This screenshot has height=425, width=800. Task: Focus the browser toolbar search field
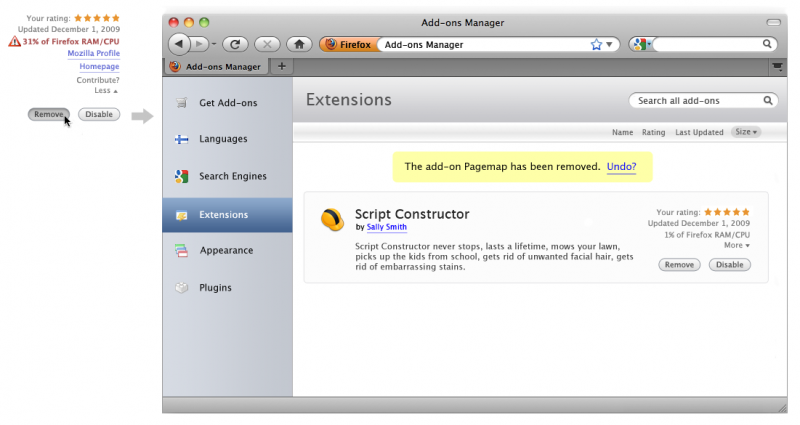point(707,44)
